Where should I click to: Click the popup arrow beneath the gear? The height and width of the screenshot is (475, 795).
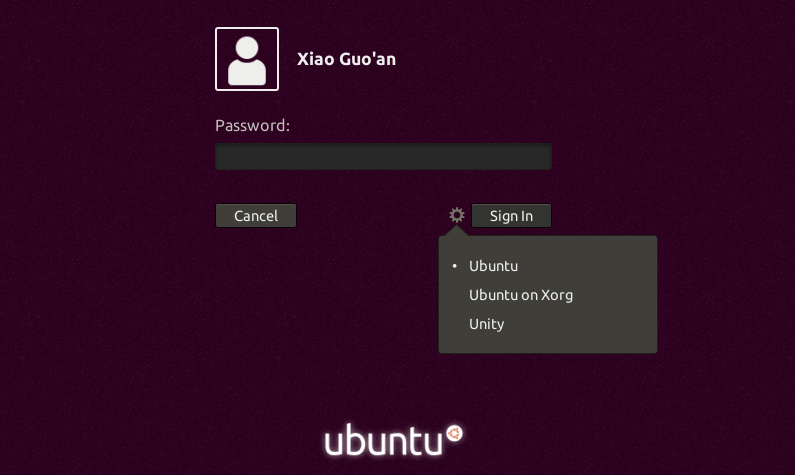coord(457,232)
